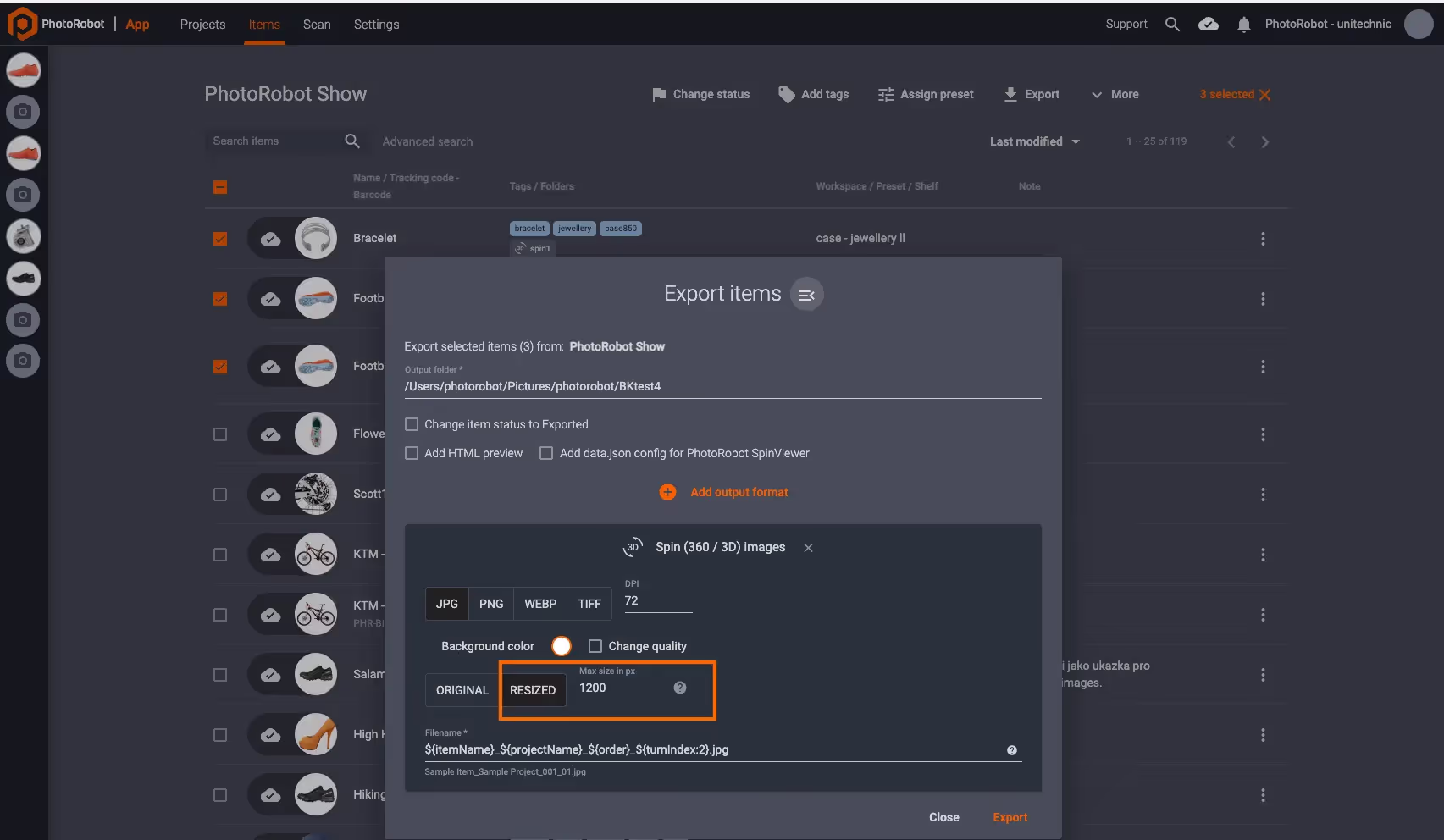Open the search magnifier in top bar

click(1172, 24)
